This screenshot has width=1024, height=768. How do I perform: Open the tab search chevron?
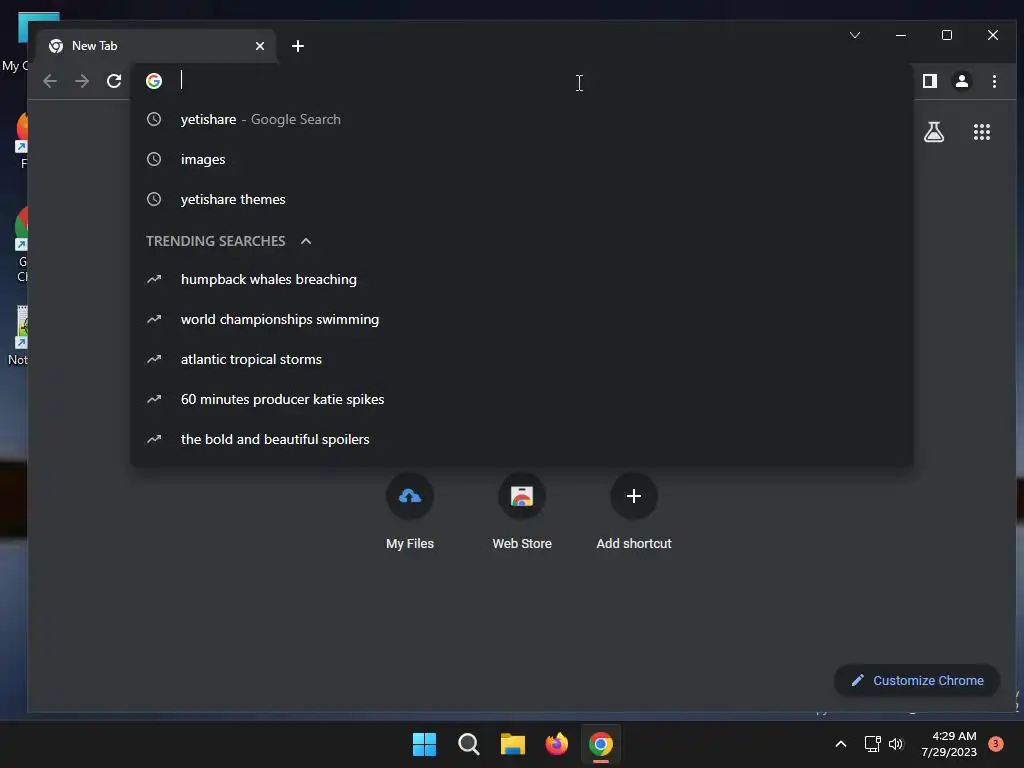855,35
